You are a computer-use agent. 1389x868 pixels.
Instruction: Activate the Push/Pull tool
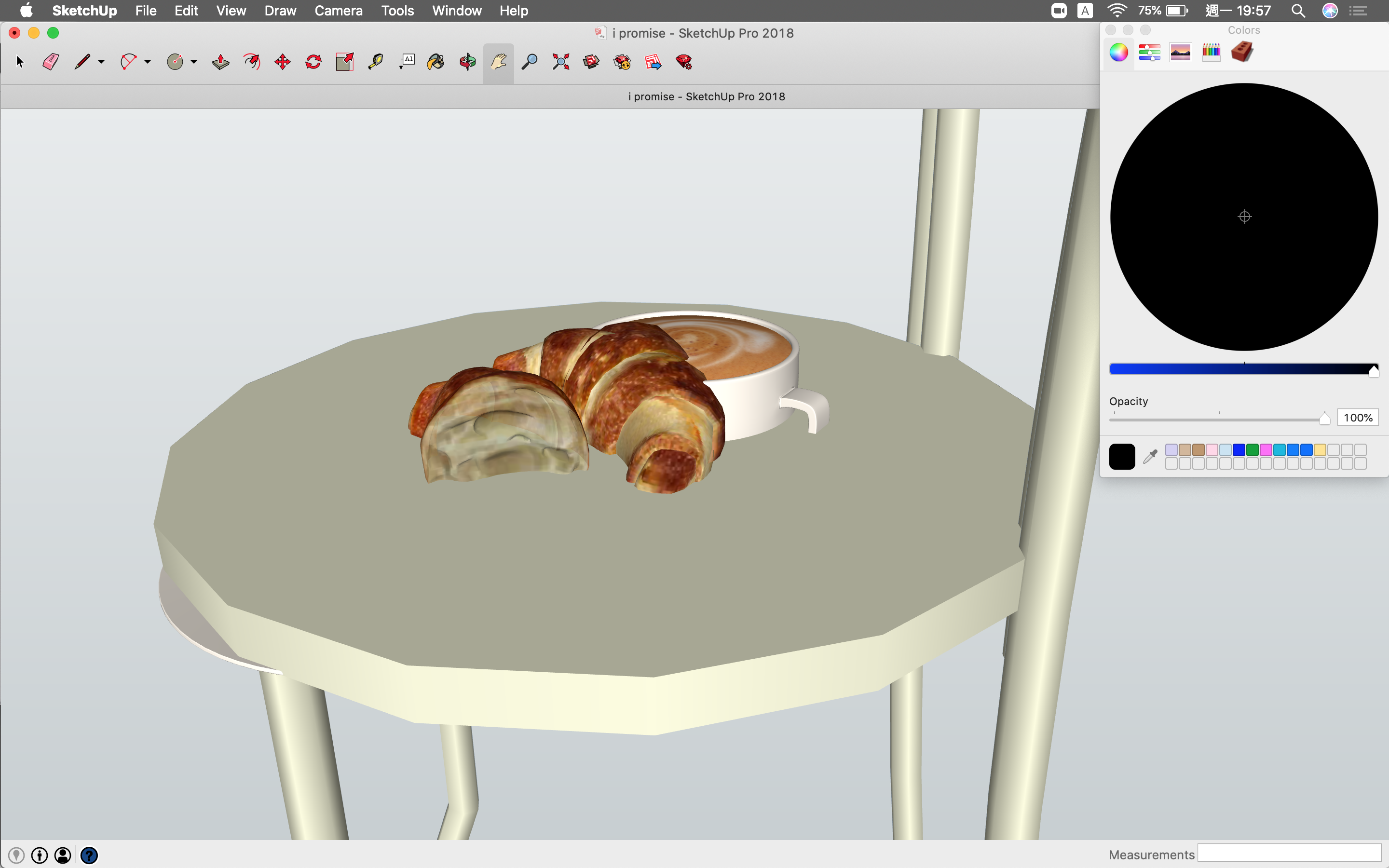(x=220, y=62)
